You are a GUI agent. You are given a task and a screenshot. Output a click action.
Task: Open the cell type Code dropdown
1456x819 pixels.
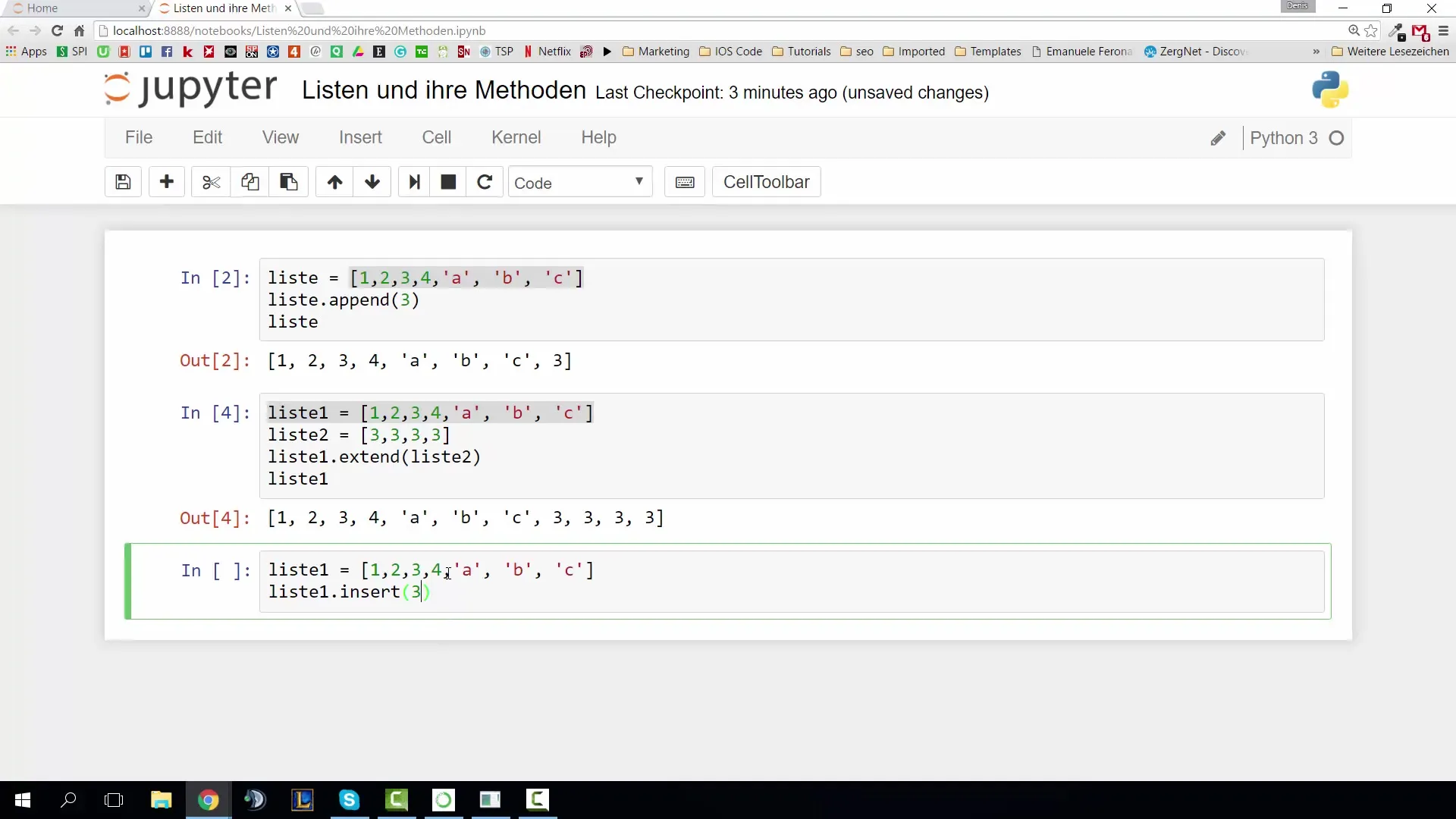pos(580,183)
